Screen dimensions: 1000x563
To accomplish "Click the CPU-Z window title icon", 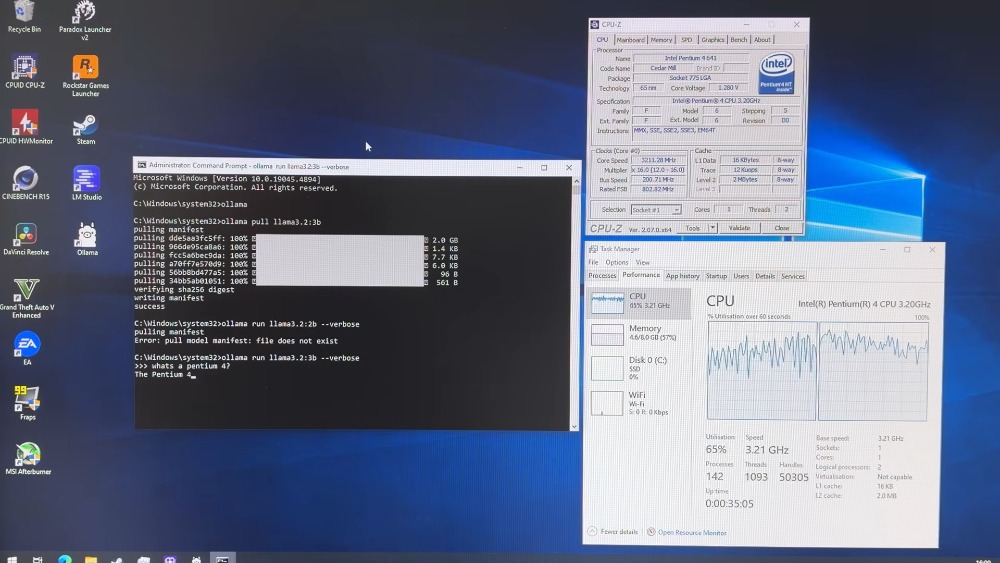I will 594,24.
